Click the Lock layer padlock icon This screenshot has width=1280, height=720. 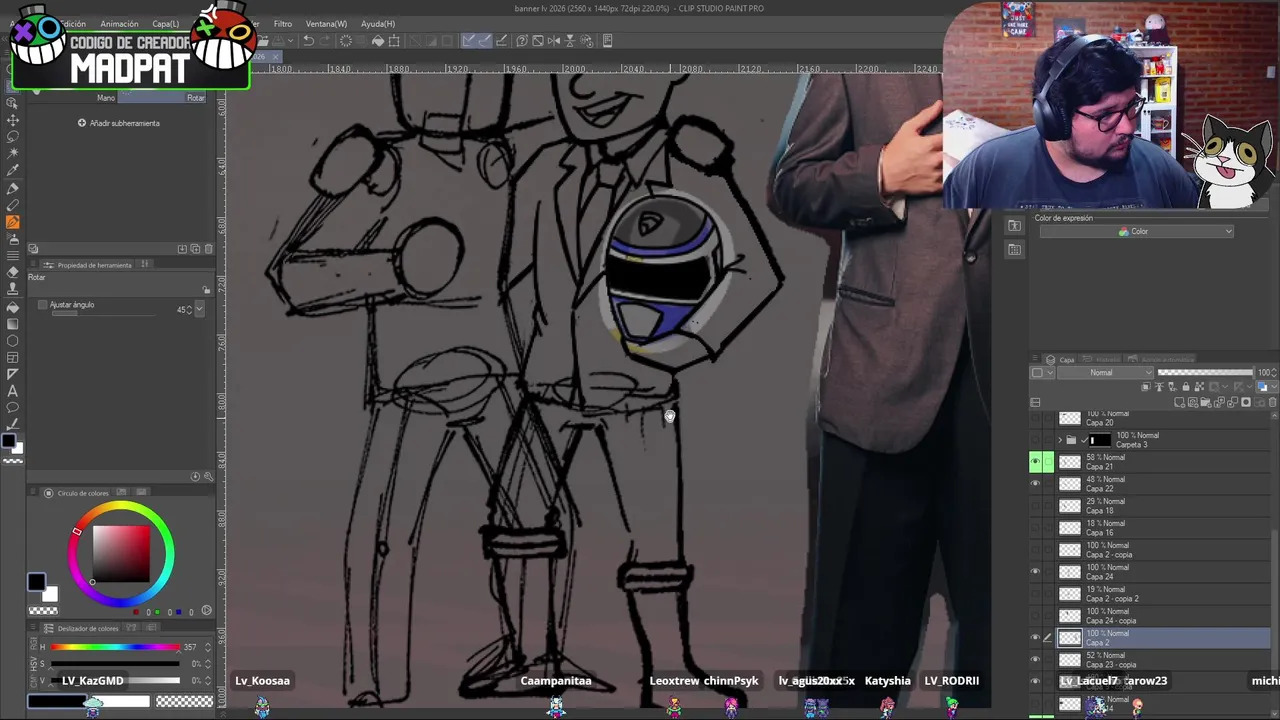[x=1186, y=386]
